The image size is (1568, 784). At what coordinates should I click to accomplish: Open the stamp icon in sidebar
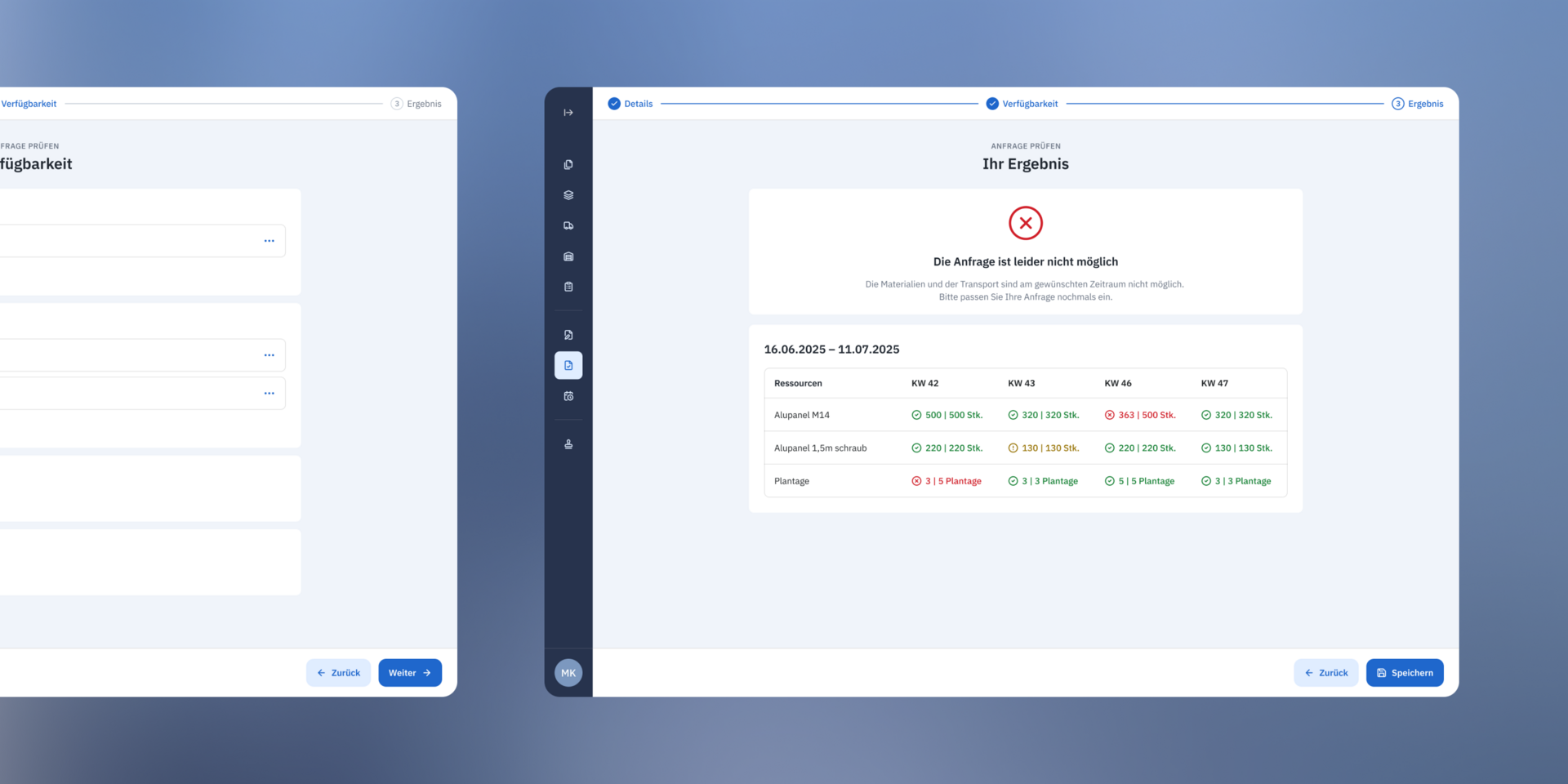pyautogui.click(x=568, y=444)
